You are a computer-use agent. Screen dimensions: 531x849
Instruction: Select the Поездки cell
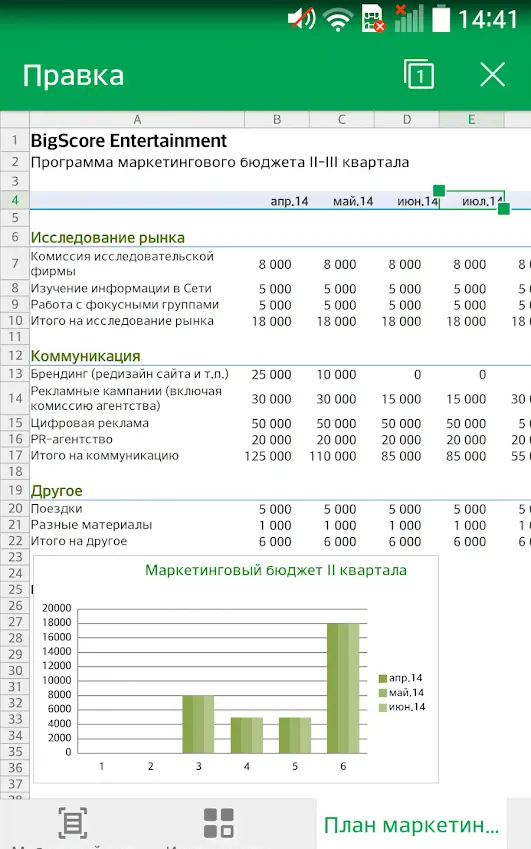point(56,508)
